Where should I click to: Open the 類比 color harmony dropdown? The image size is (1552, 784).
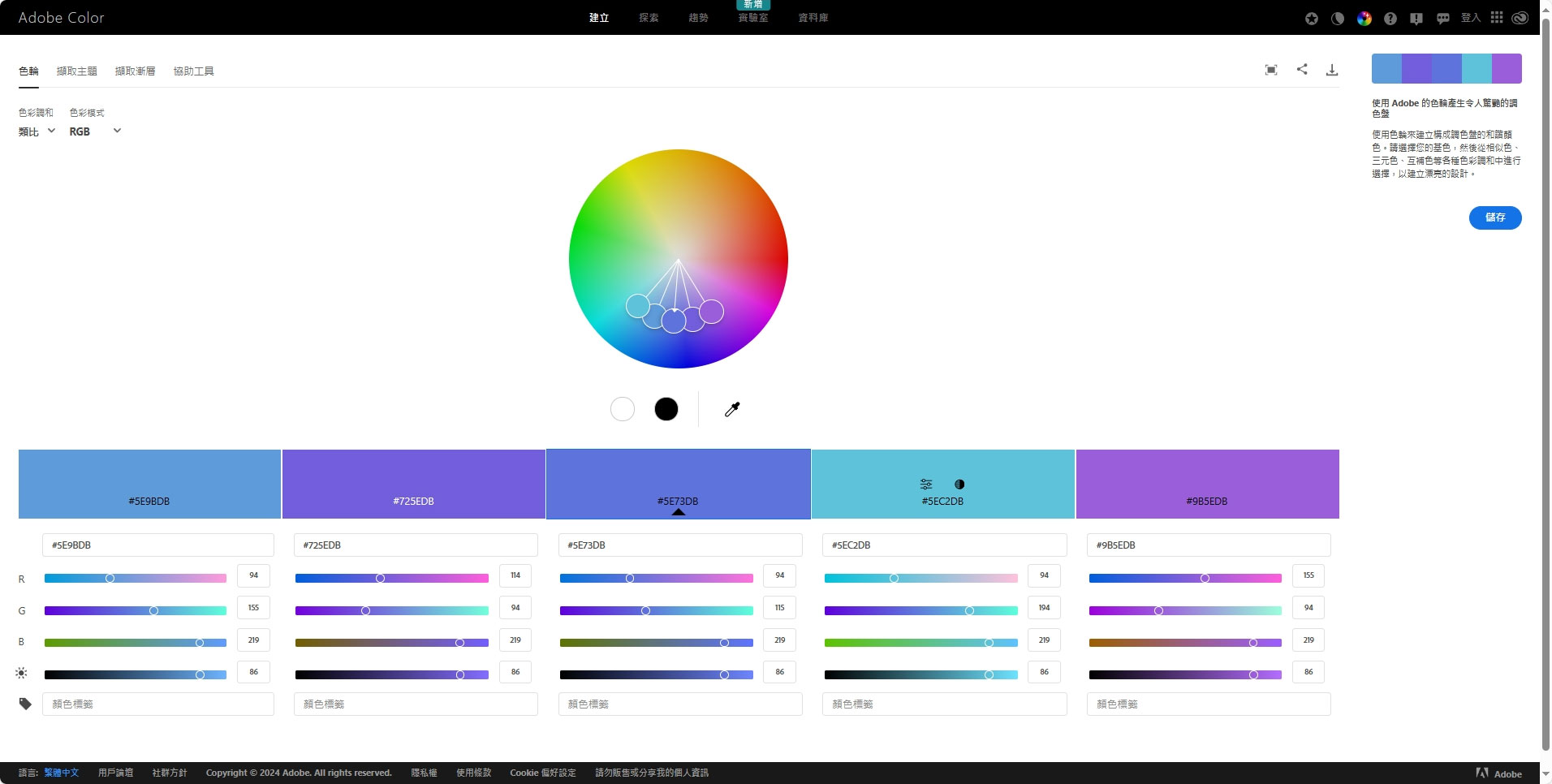coord(37,131)
